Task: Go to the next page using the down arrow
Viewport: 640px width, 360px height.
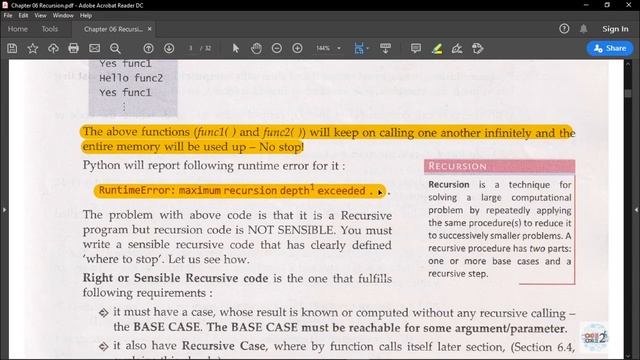Action: (169, 48)
